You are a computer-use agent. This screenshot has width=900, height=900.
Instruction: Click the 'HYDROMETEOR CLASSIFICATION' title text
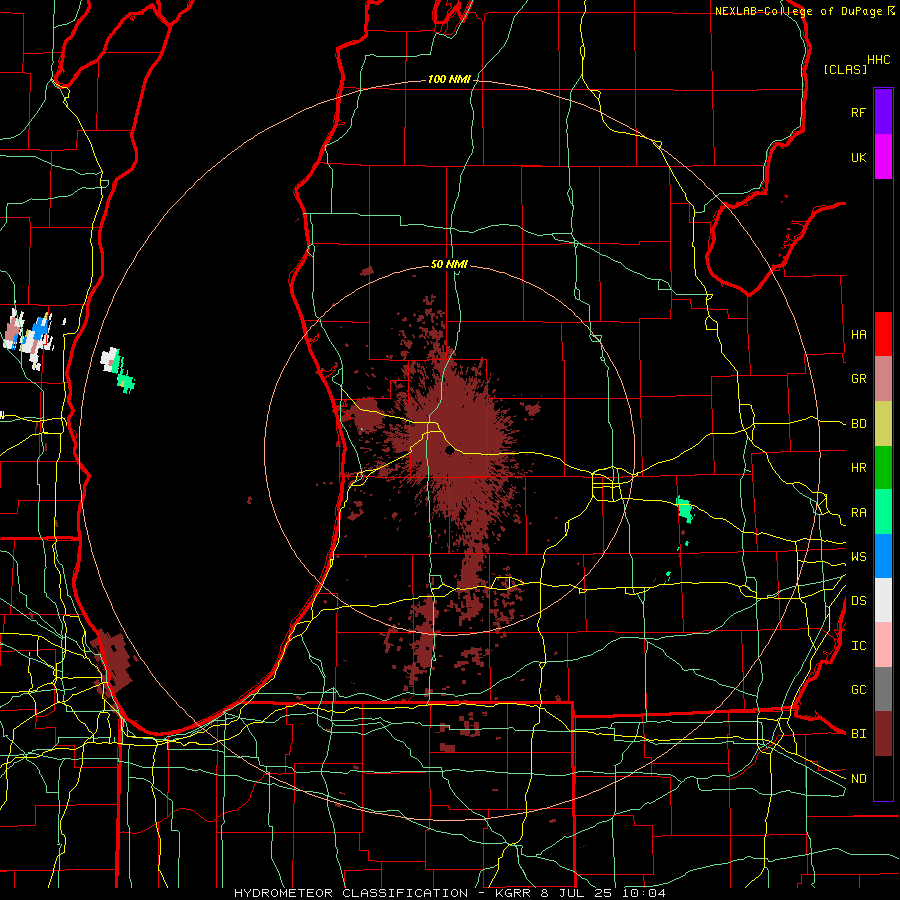351,893
